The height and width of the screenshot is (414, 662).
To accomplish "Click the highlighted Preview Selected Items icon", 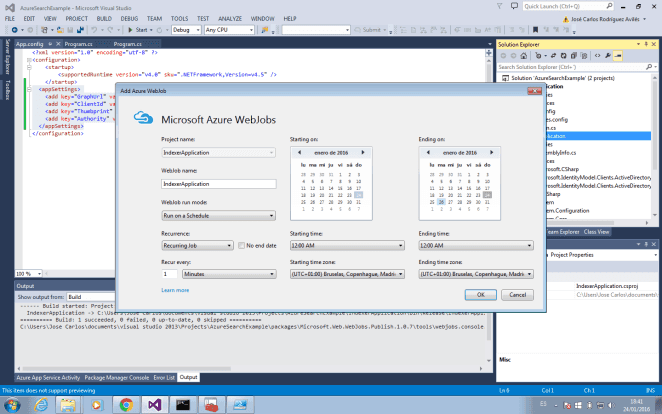I will click(618, 56).
